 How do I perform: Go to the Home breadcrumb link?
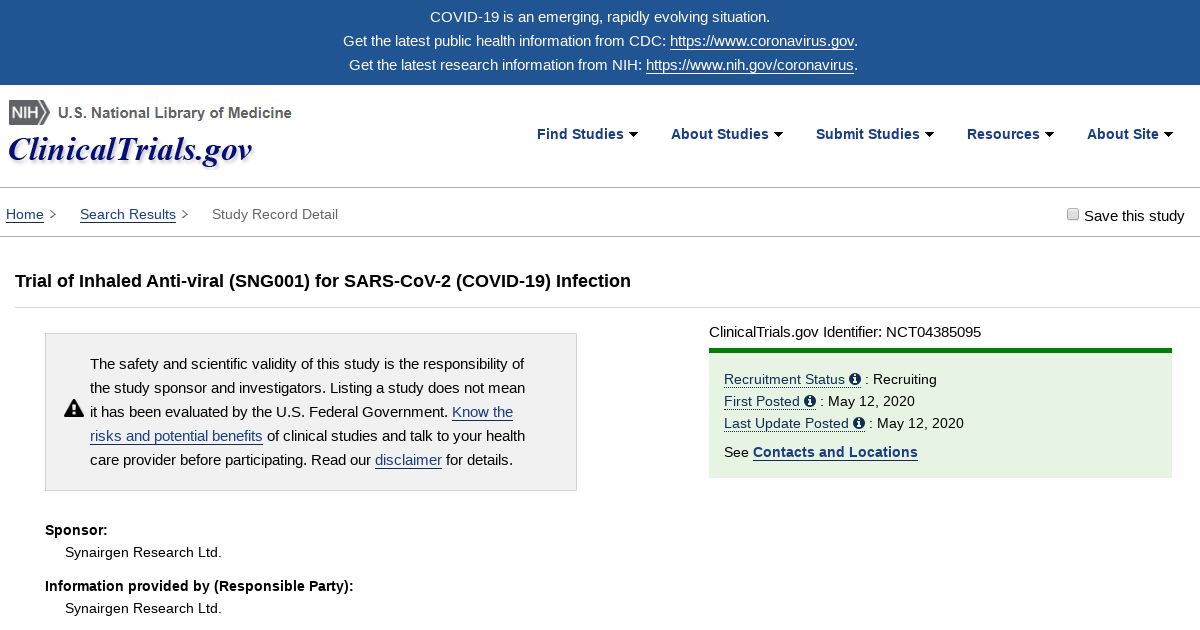25,214
